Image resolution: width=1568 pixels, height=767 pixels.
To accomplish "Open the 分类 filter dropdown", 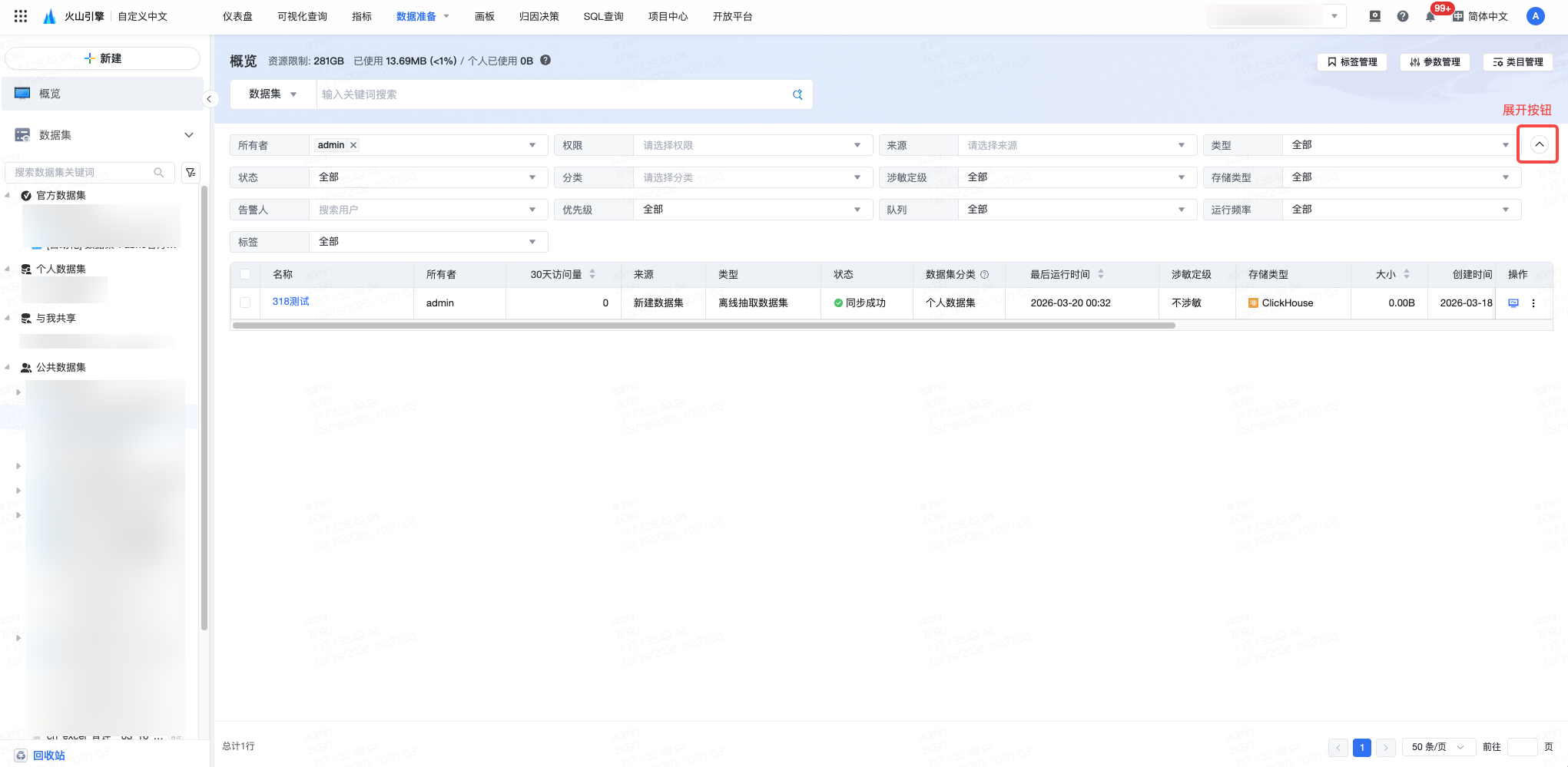I will (x=752, y=177).
